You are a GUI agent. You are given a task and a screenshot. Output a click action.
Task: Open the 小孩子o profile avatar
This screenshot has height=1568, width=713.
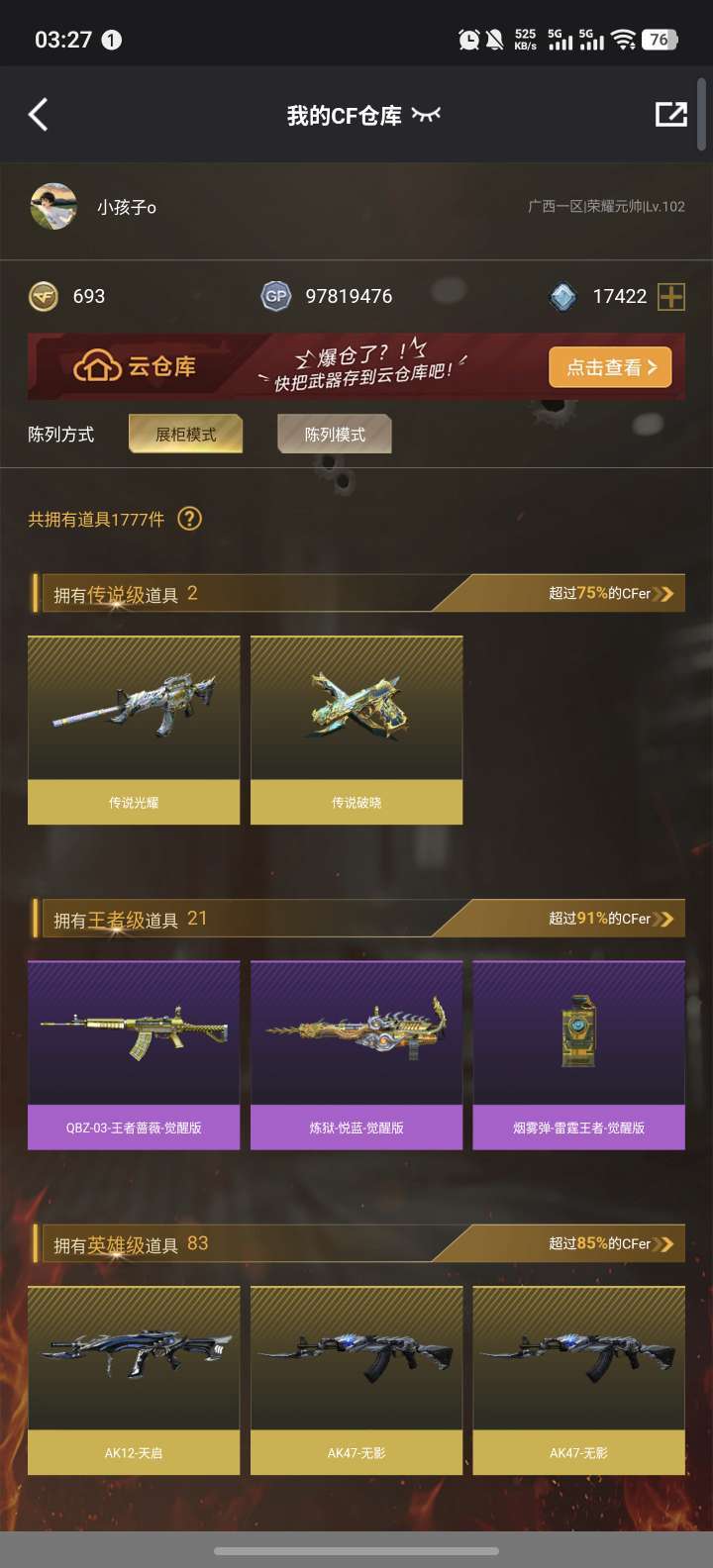coord(53,206)
